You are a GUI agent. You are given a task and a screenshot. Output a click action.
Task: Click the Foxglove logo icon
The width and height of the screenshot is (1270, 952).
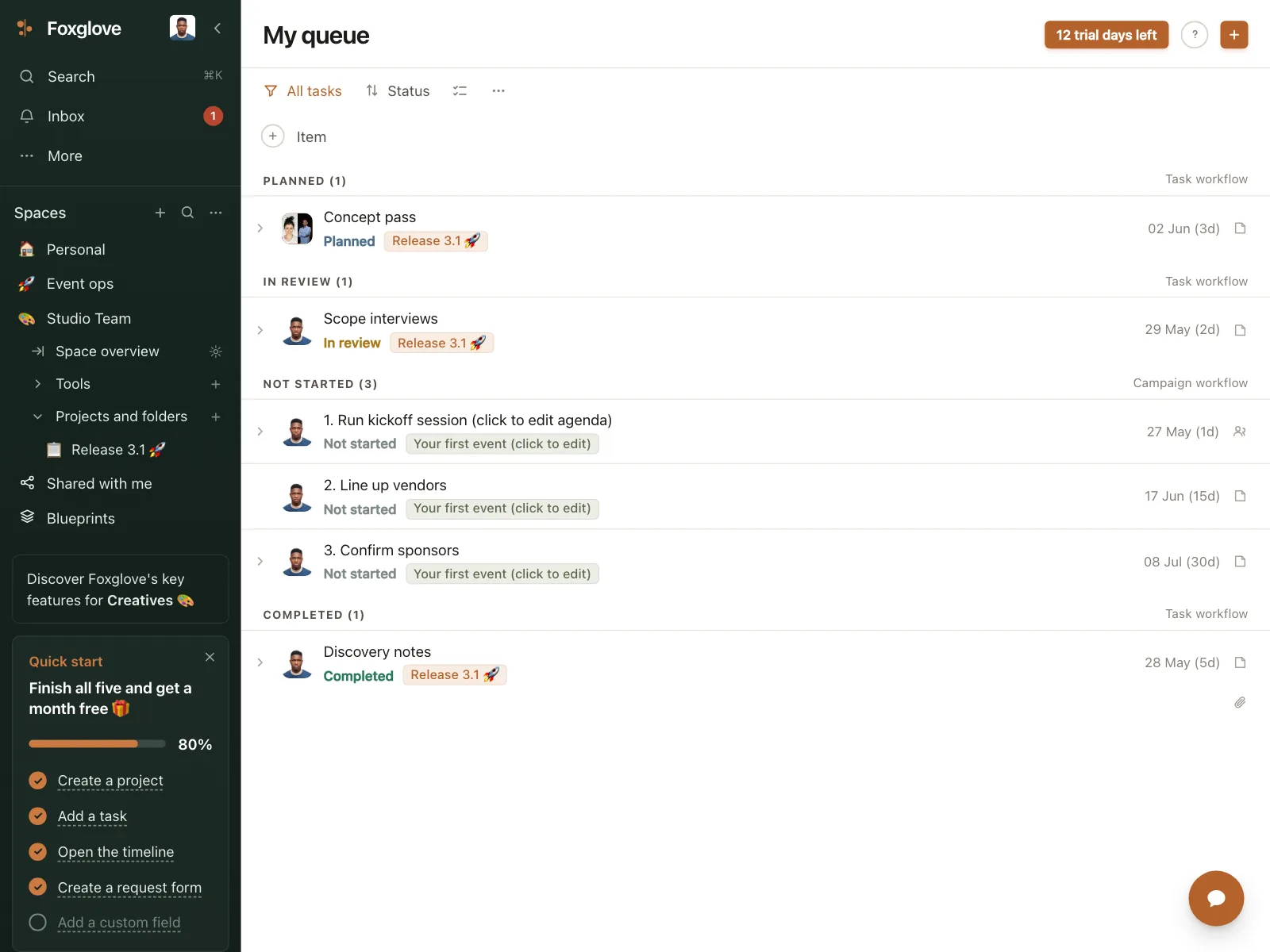(25, 29)
